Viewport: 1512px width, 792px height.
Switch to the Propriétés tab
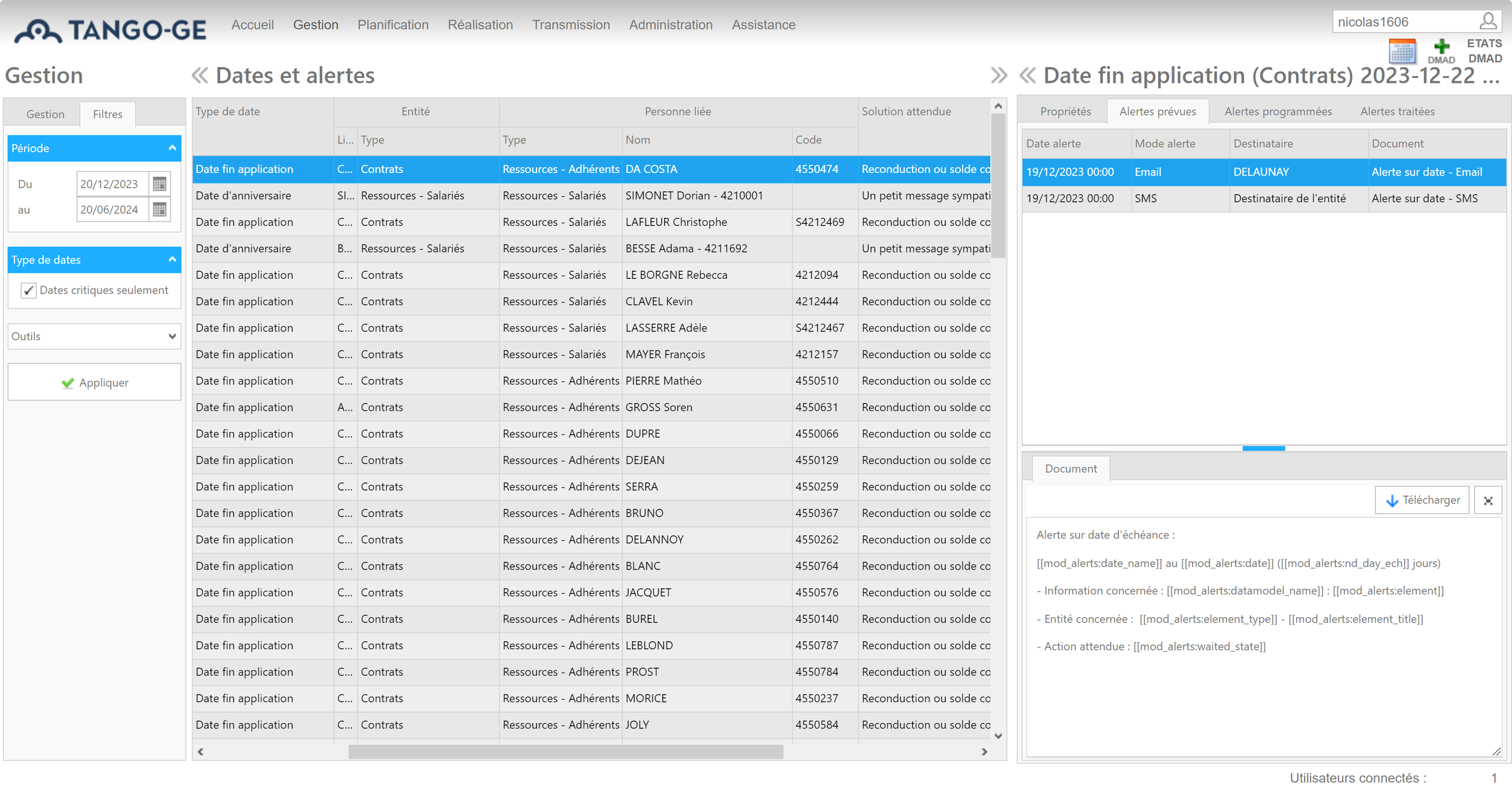(x=1066, y=111)
